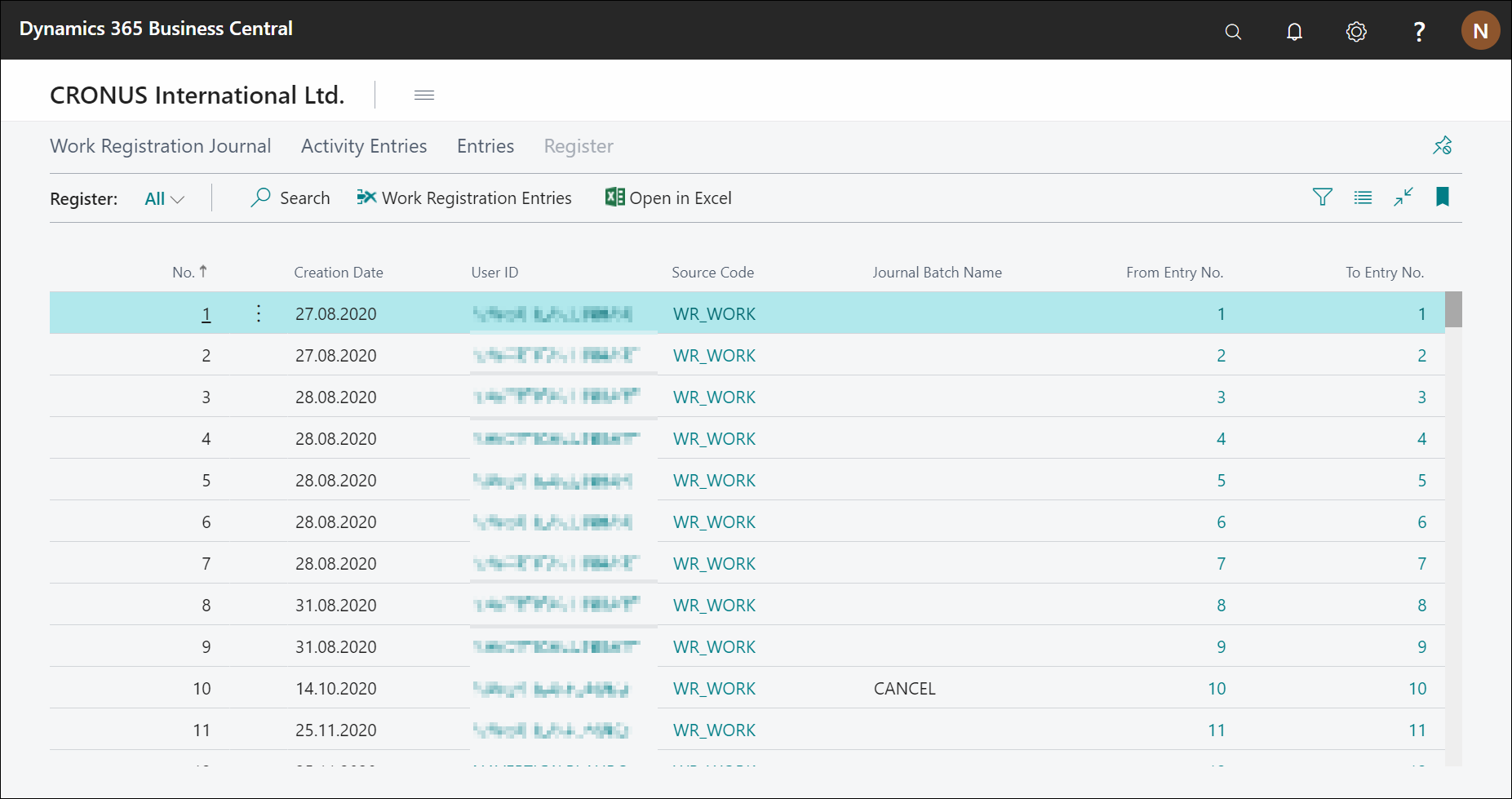
Task: Click the personalize pin icon
Action: [x=1442, y=145]
